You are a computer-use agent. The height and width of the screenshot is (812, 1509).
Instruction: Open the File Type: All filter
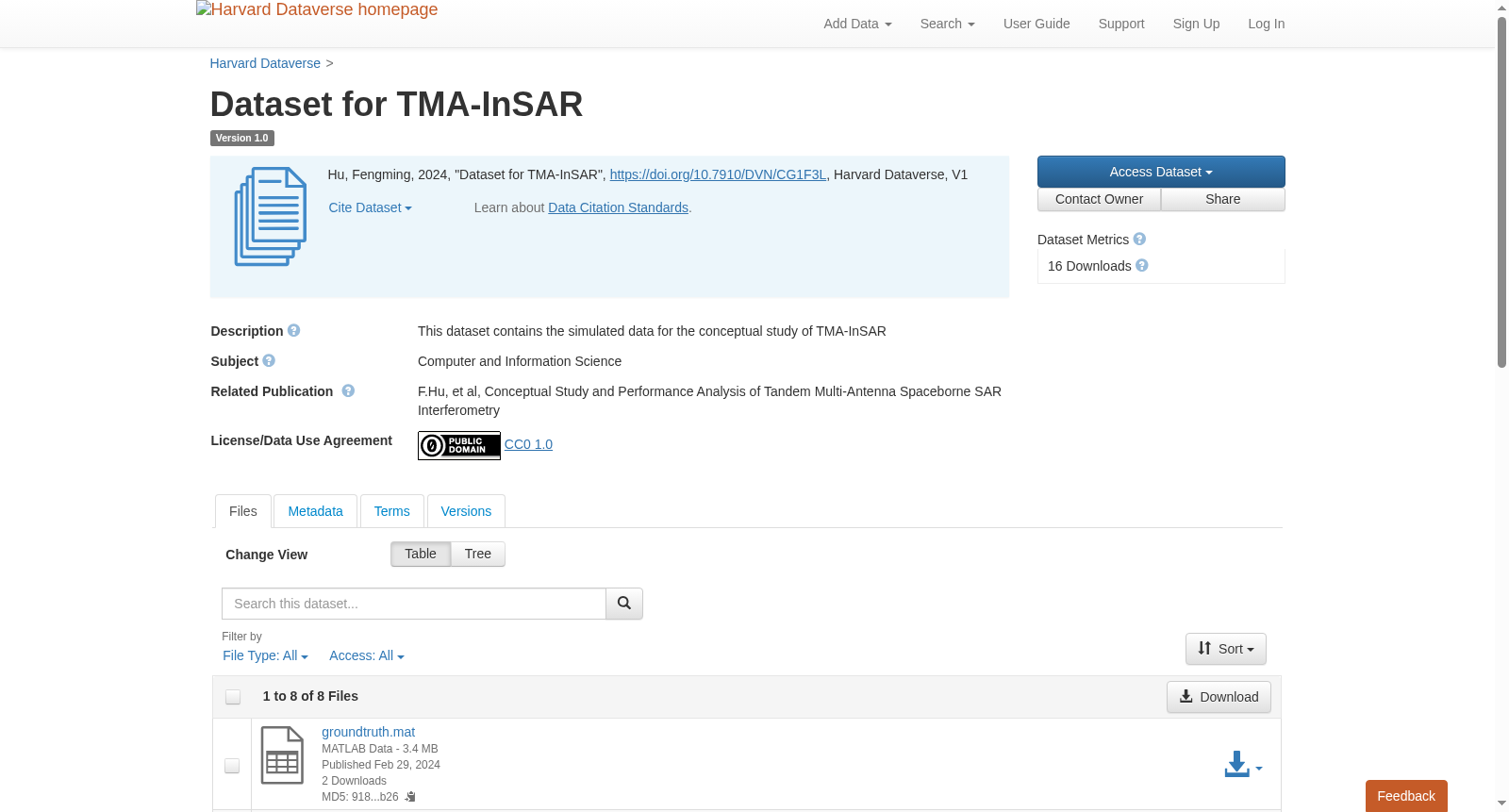click(265, 656)
